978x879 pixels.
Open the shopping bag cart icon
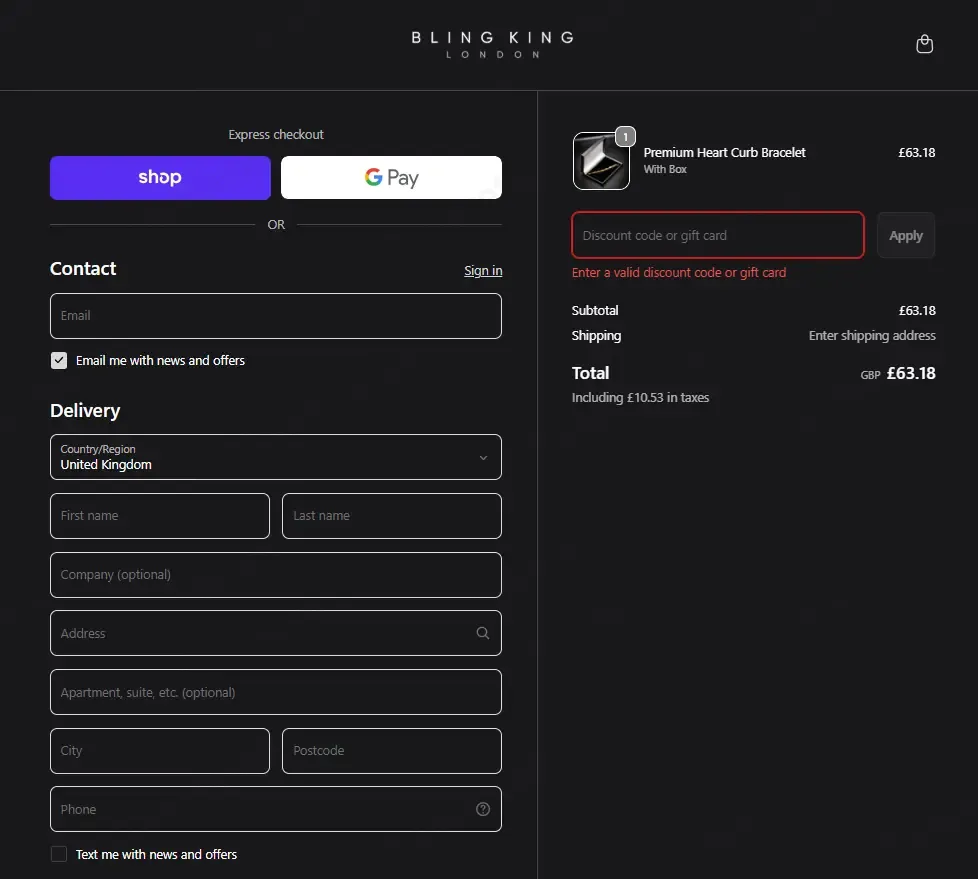(x=924, y=44)
